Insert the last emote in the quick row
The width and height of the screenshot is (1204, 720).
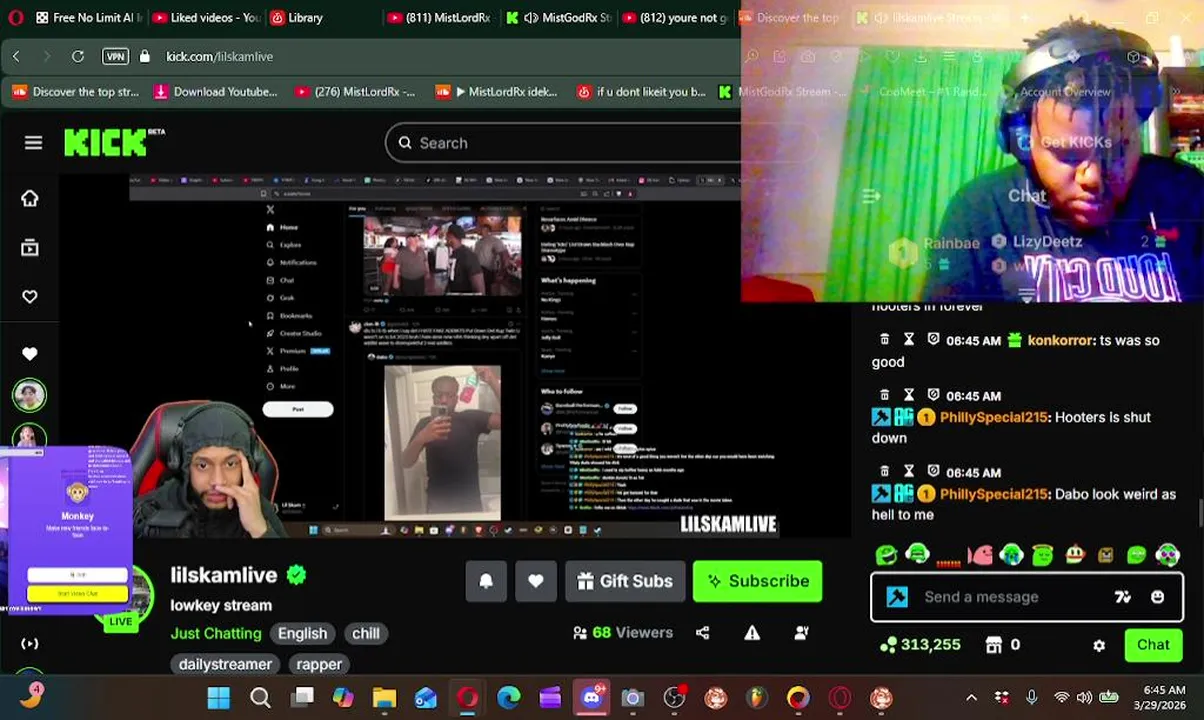pyautogui.click(x=1168, y=554)
